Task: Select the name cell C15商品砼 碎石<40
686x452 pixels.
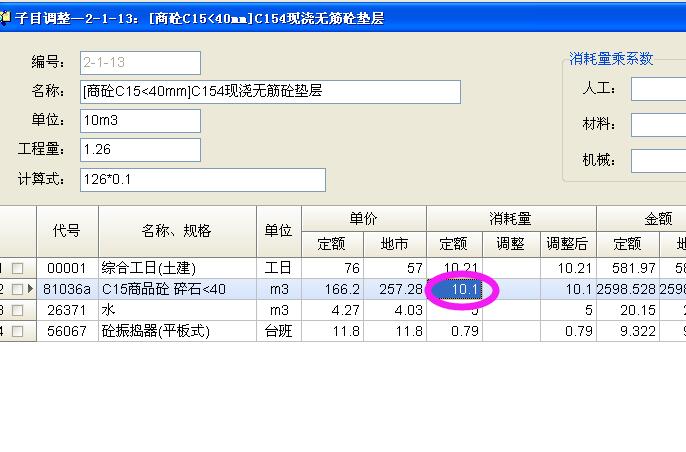Action: pos(177,289)
